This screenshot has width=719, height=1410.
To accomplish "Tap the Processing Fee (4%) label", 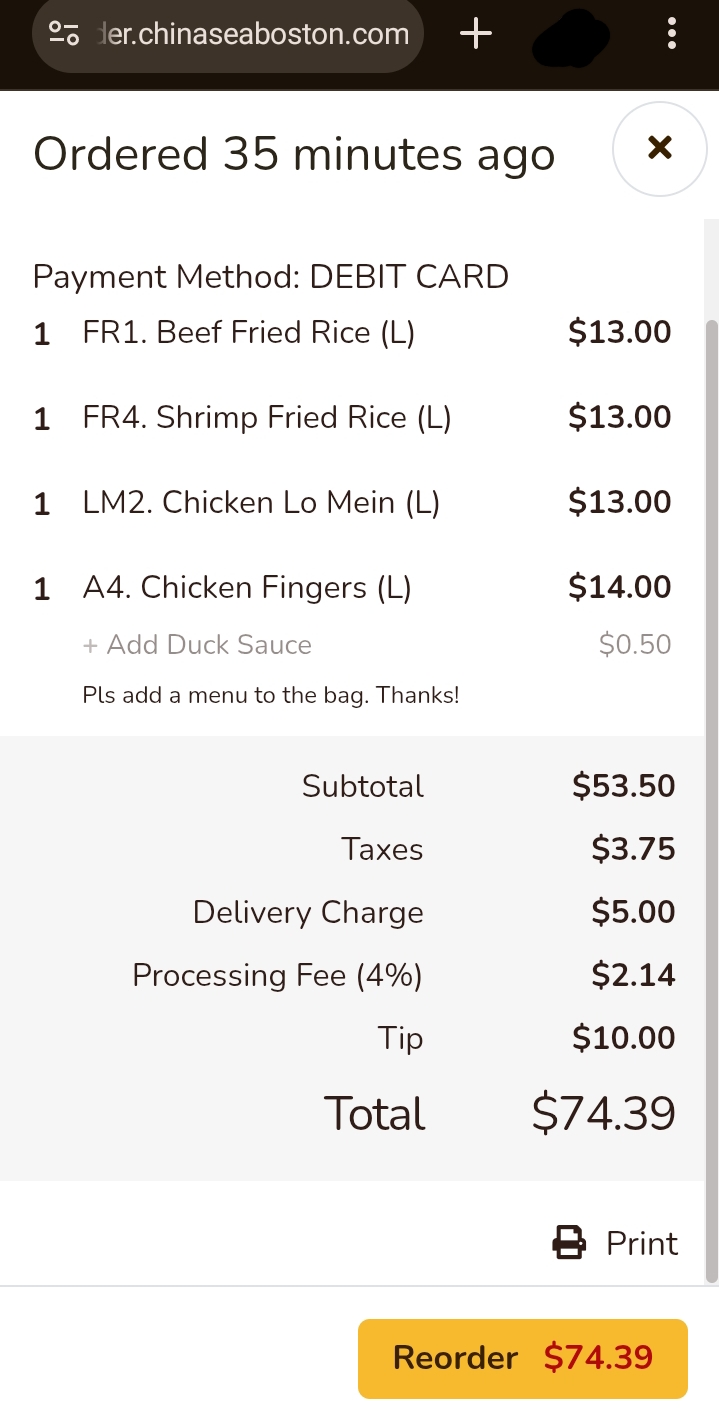I will click(x=277, y=975).
